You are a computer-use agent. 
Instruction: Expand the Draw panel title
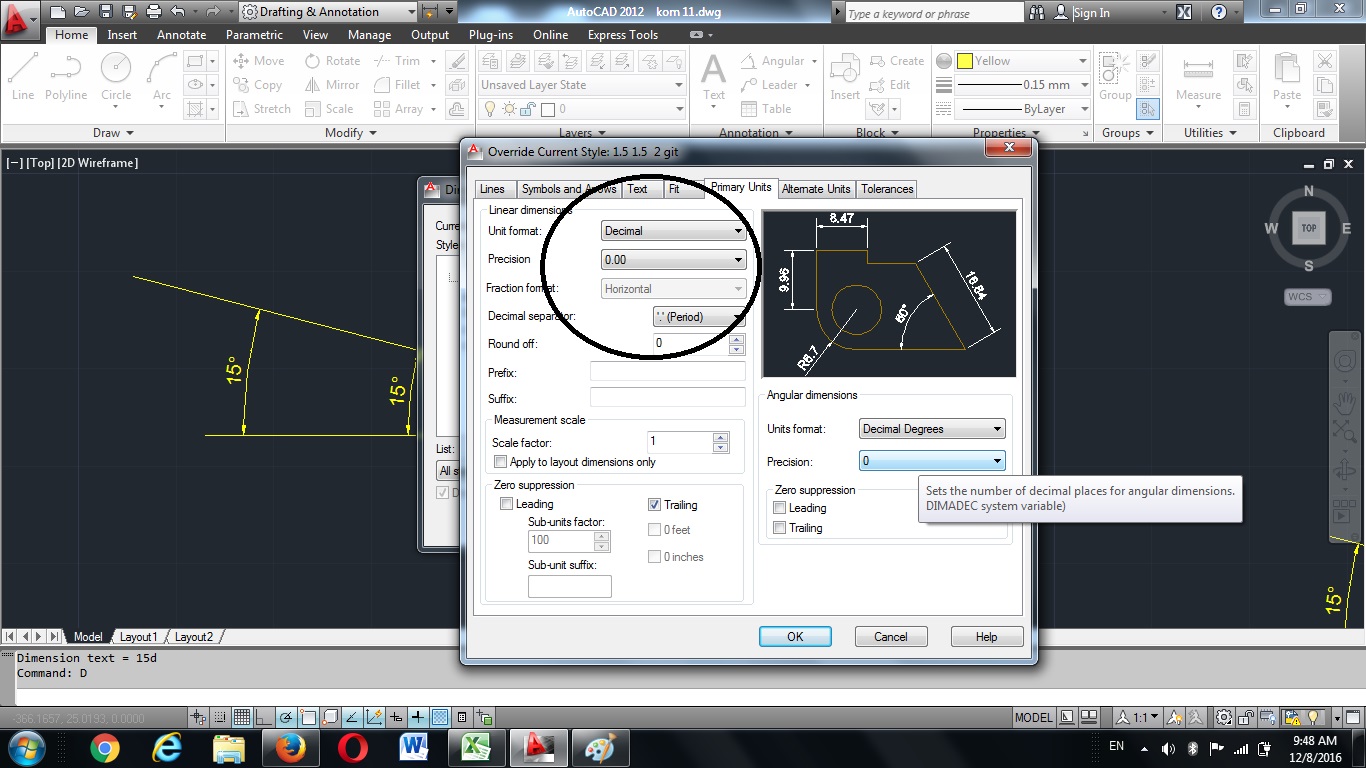pos(113,133)
